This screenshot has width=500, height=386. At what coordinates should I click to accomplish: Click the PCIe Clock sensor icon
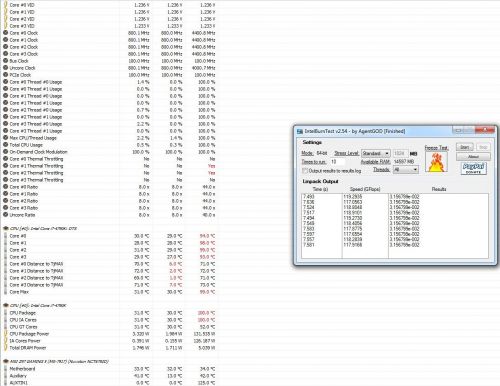pos(5,75)
